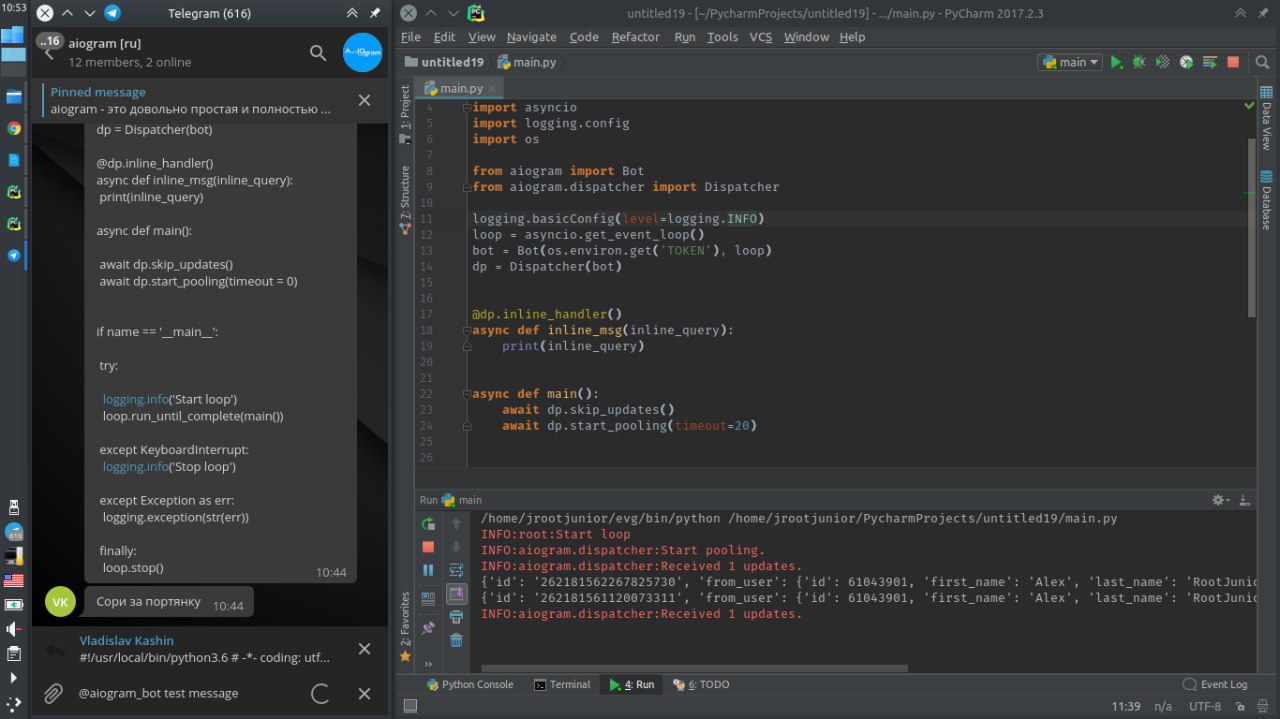Open the Edit menu
The width and height of the screenshot is (1280, 719).
point(445,37)
